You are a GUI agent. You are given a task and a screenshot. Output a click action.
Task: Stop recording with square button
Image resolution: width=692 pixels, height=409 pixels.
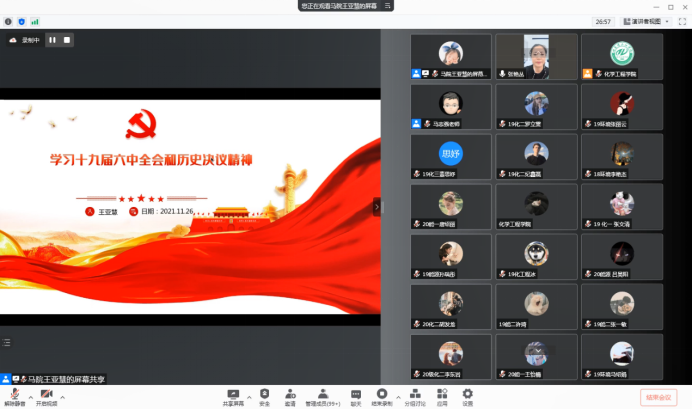67,40
